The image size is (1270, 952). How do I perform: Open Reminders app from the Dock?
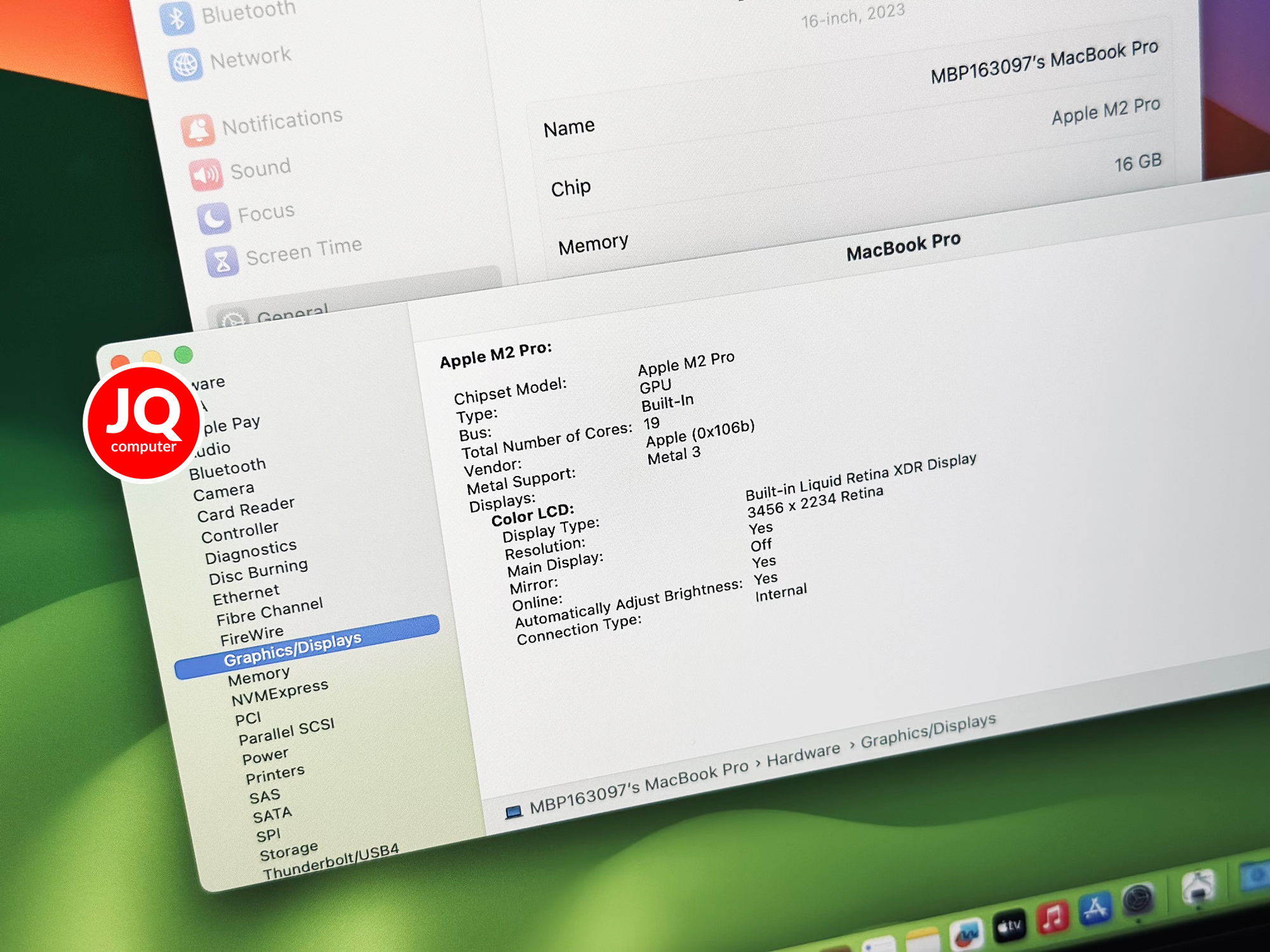coord(879,944)
